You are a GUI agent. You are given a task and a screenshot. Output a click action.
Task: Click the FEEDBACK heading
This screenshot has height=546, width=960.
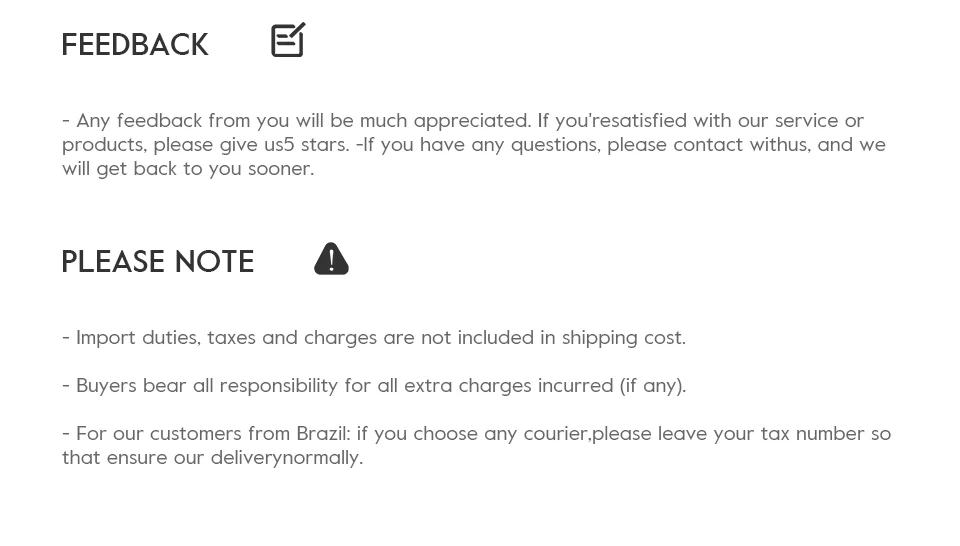(135, 45)
